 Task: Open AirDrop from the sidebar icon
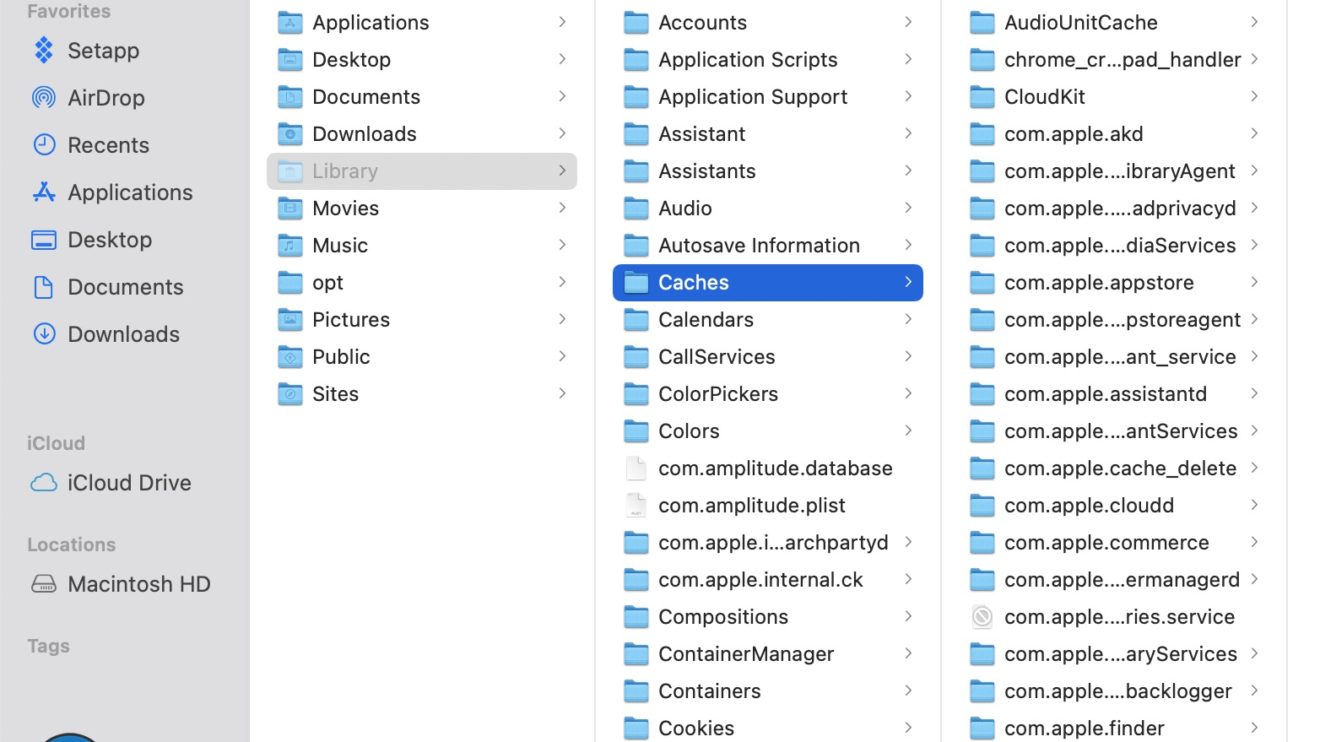[x=44, y=98]
